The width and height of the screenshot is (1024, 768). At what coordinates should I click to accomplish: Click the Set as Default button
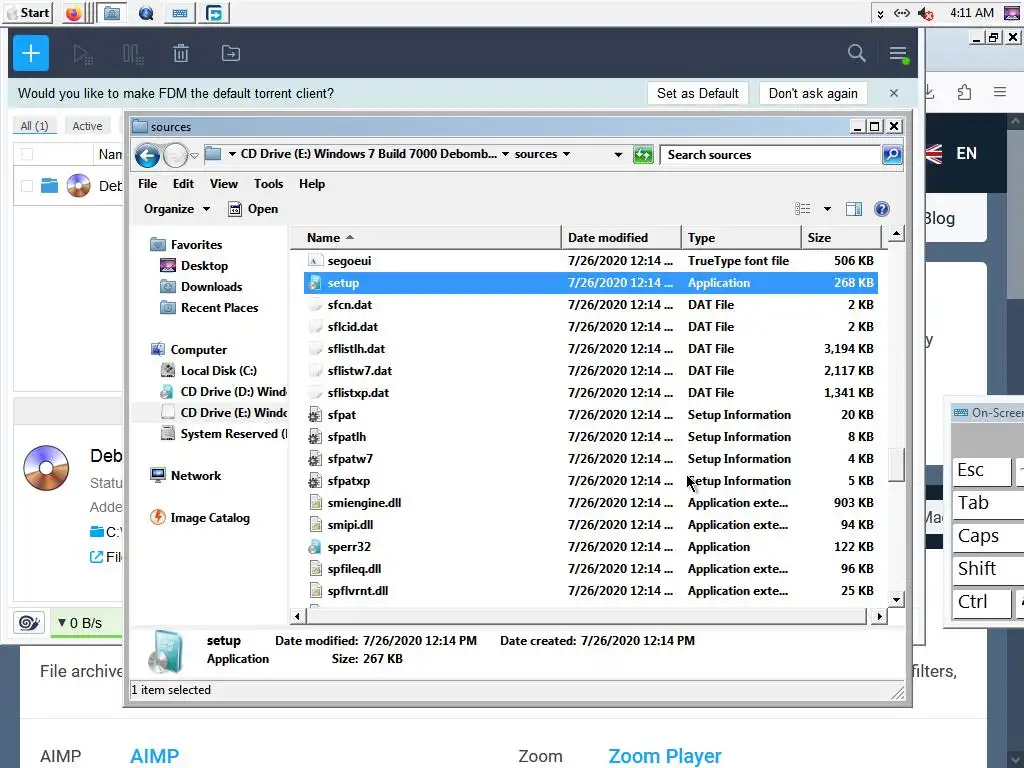click(x=697, y=93)
